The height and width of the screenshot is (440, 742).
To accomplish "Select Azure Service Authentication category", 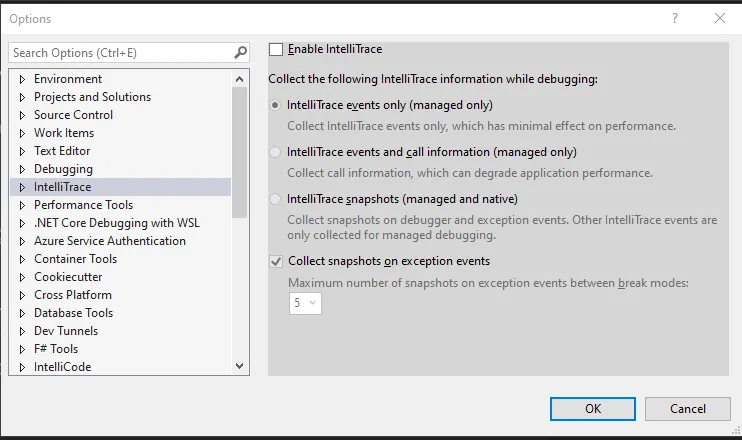I will pyautogui.click(x=110, y=241).
